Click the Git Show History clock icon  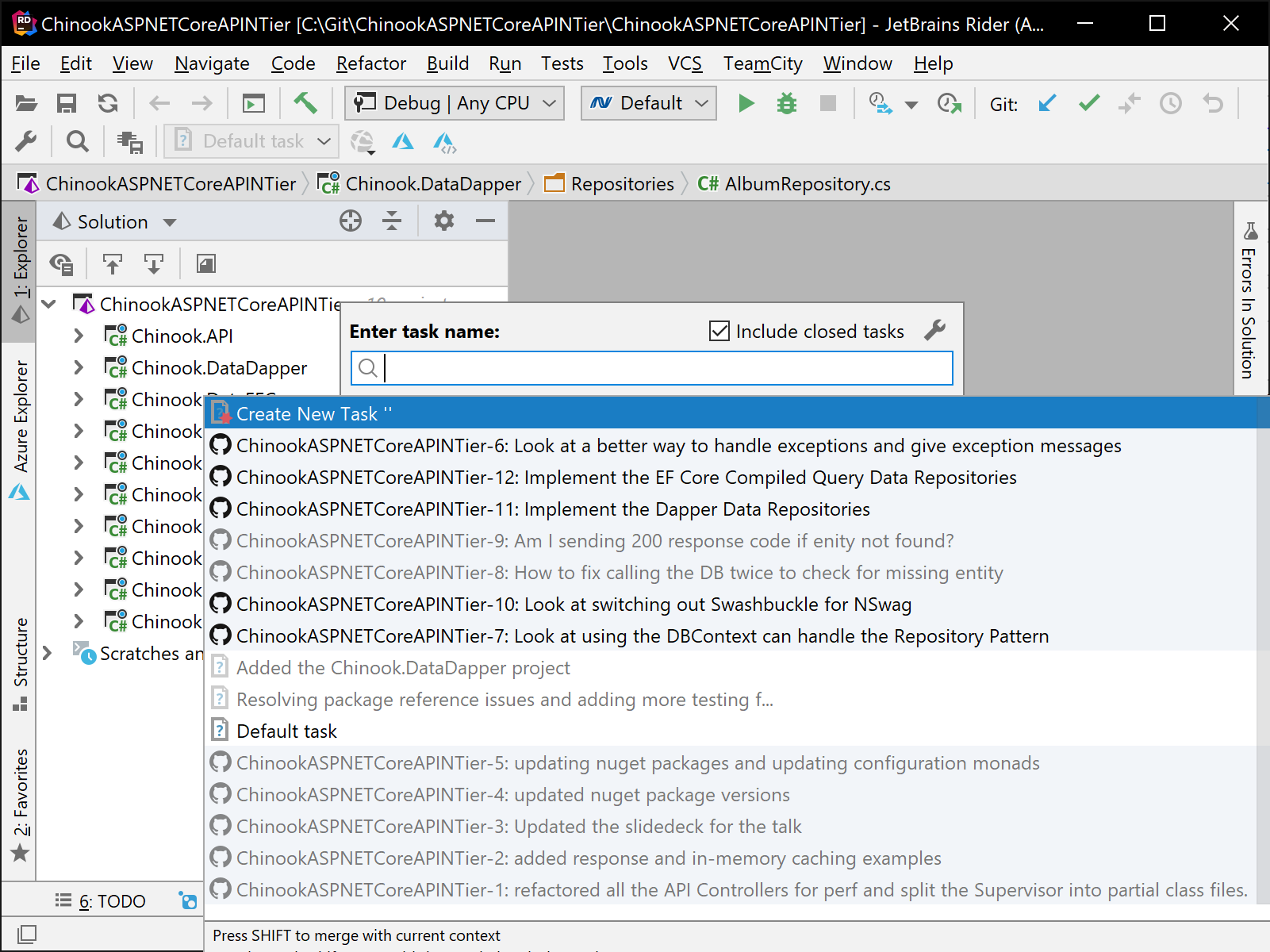pos(1171,103)
